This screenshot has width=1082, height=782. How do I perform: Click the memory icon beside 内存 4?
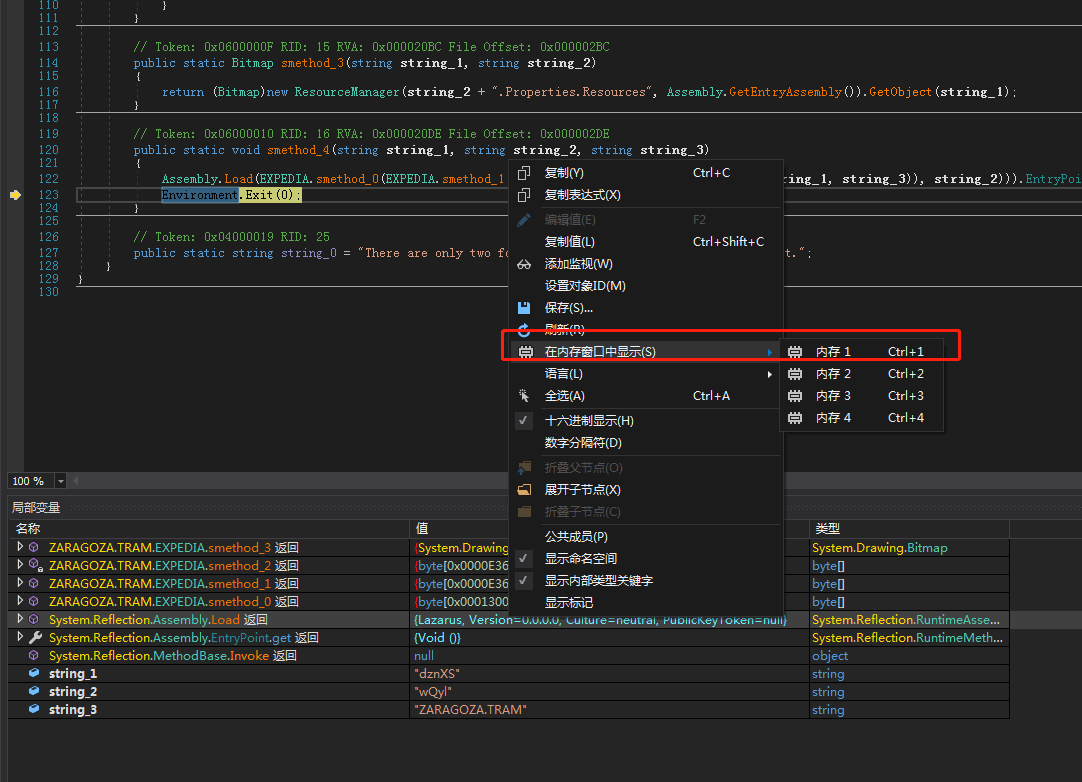click(795, 418)
